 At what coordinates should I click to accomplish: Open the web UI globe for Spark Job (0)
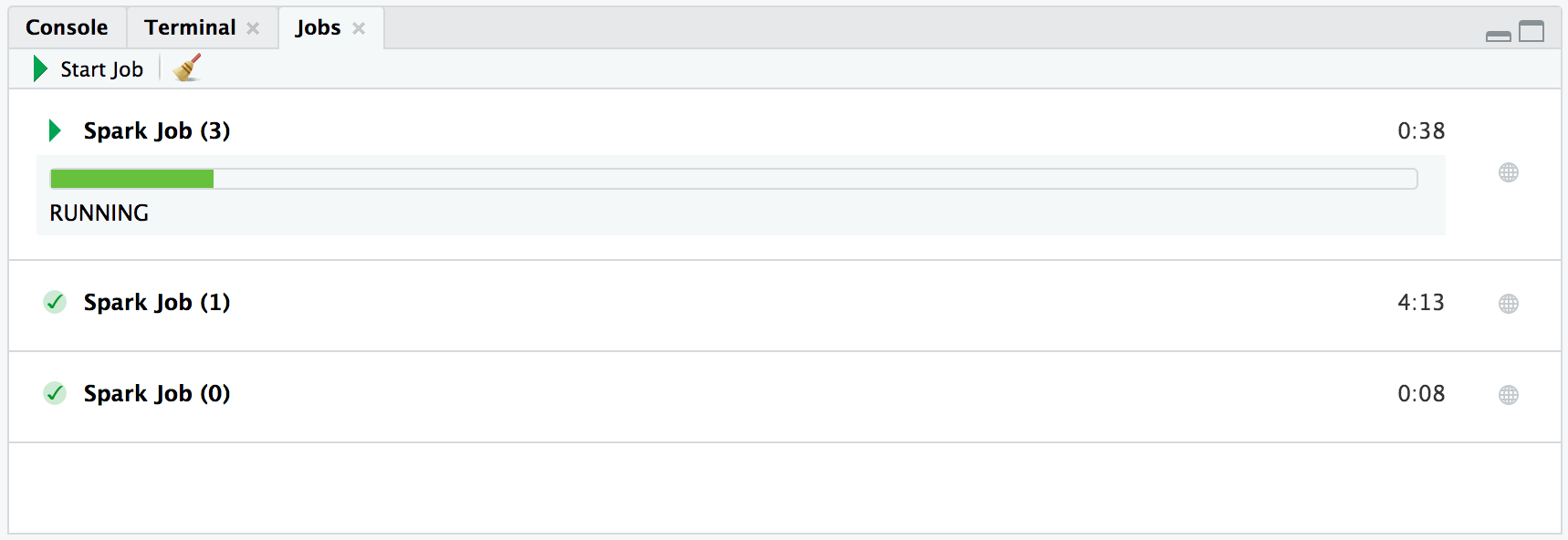tap(1508, 394)
